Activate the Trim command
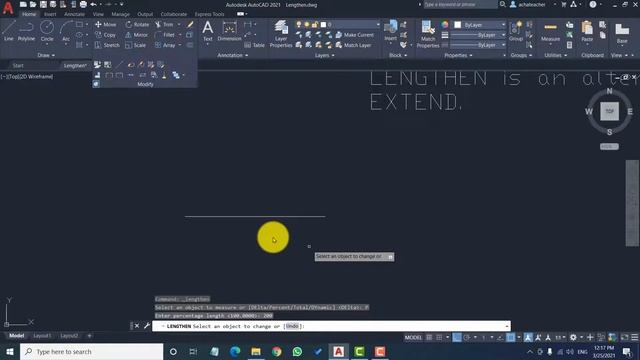This screenshot has height=360, width=640. point(164,24)
